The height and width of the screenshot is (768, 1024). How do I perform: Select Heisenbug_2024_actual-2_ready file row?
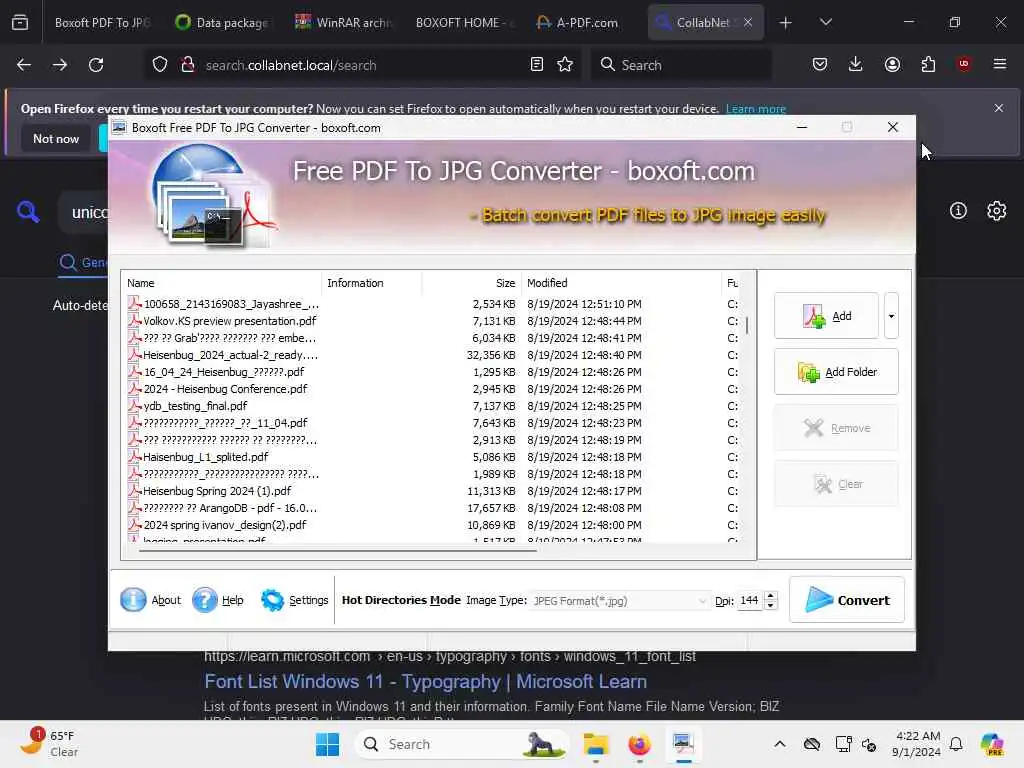point(432,355)
